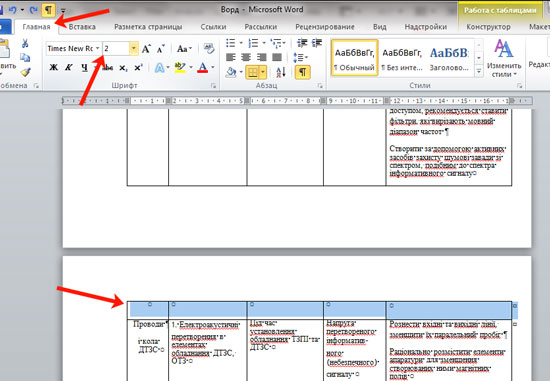
Task: Open the font name dropdown arrow
Action: point(98,48)
